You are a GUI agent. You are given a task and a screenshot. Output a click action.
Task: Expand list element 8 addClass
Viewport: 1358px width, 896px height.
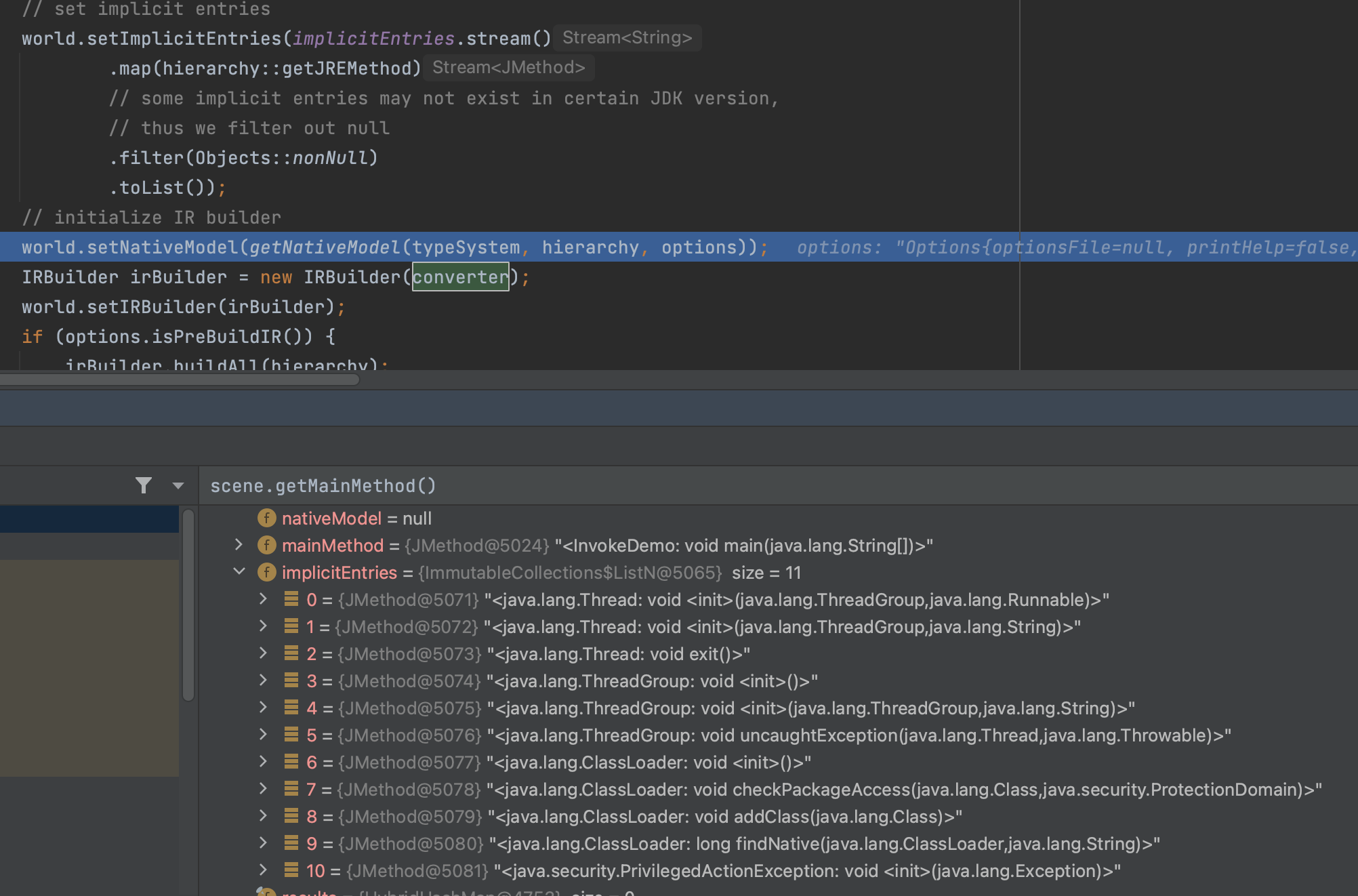pos(263,816)
